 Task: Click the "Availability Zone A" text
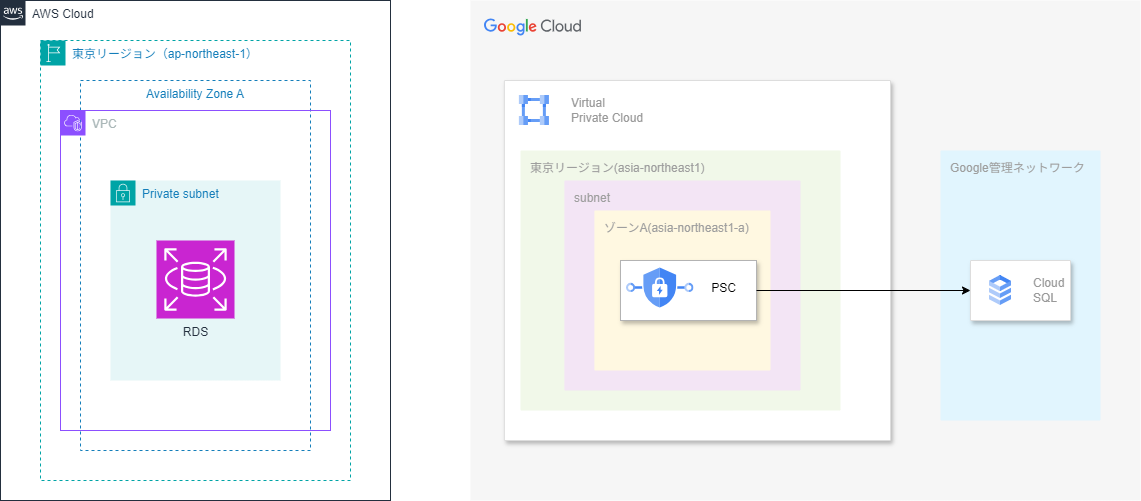[195, 94]
